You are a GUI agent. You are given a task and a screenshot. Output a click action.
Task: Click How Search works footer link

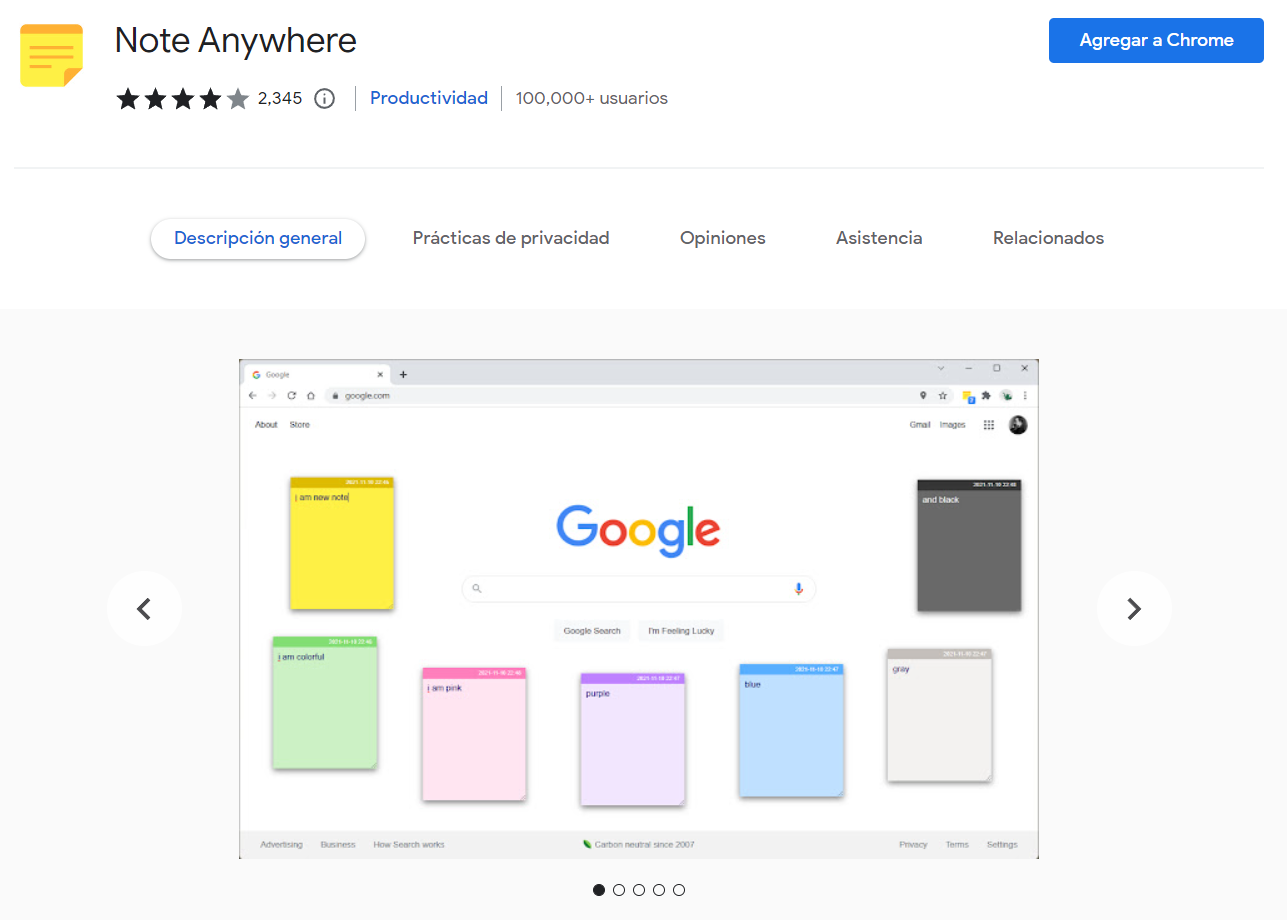pyautogui.click(x=409, y=845)
